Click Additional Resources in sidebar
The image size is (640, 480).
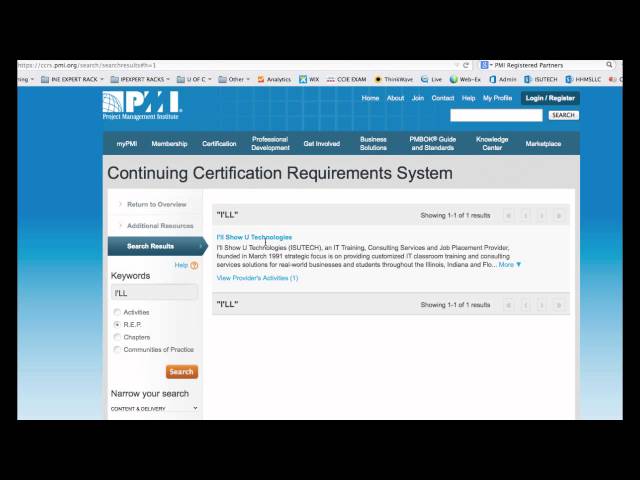pos(160,226)
